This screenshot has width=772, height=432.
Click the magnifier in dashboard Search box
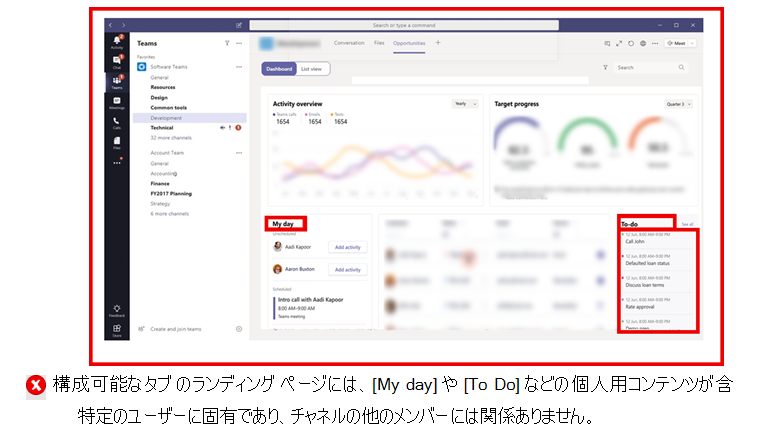681,67
